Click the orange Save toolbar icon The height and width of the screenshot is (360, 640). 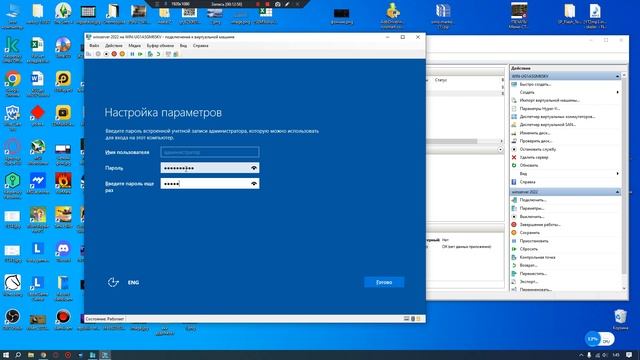click(122, 54)
